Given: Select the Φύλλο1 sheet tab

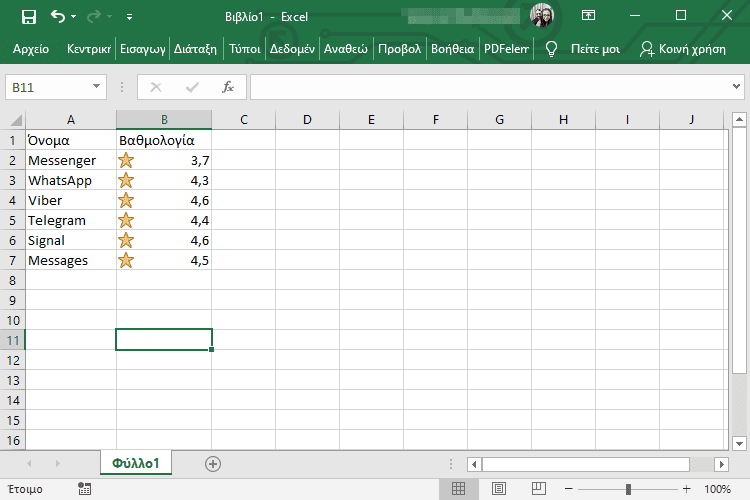Looking at the screenshot, I should click(136, 463).
